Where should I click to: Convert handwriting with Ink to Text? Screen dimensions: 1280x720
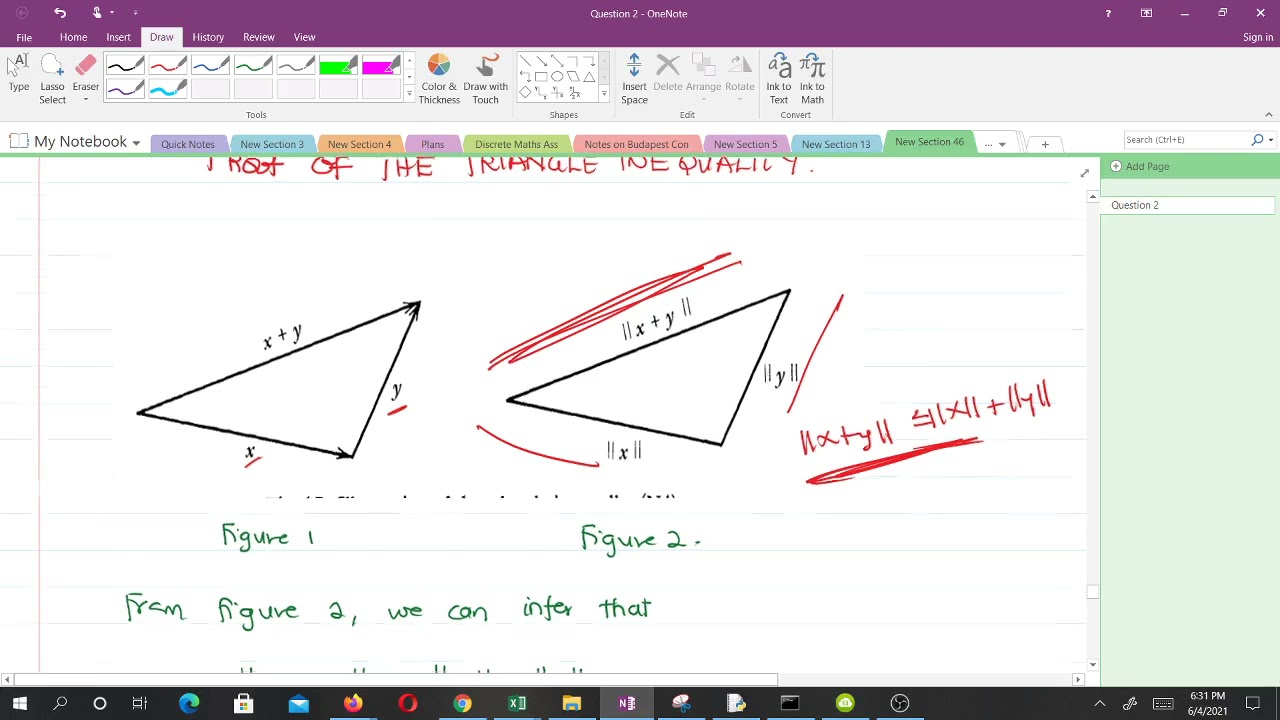[x=779, y=79]
